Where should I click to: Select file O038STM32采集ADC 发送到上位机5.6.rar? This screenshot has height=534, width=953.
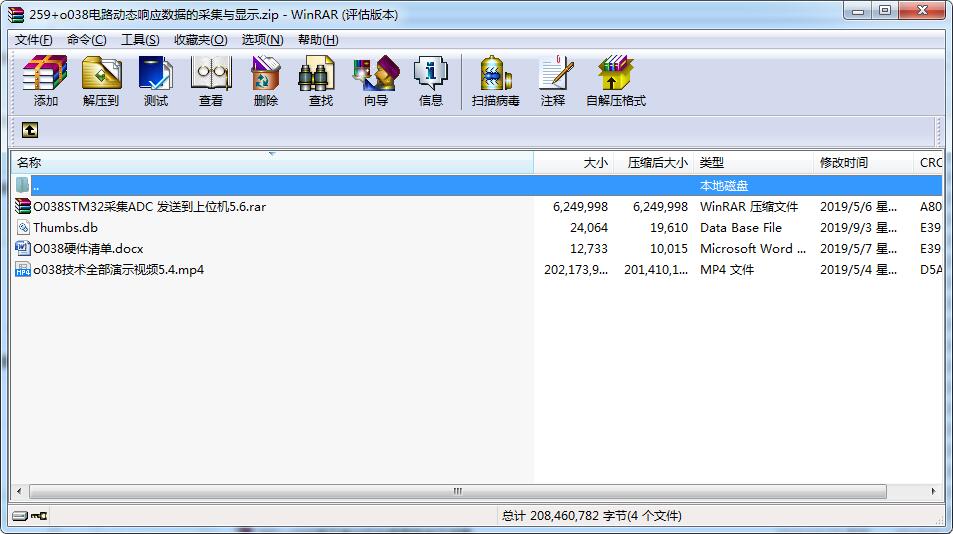[x=150, y=207]
